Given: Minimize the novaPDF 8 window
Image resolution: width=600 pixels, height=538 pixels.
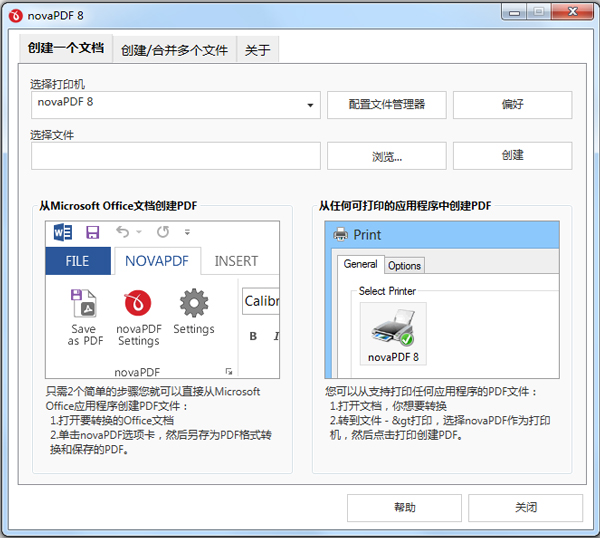Looking at the screenshot, I should coord(514,12).
